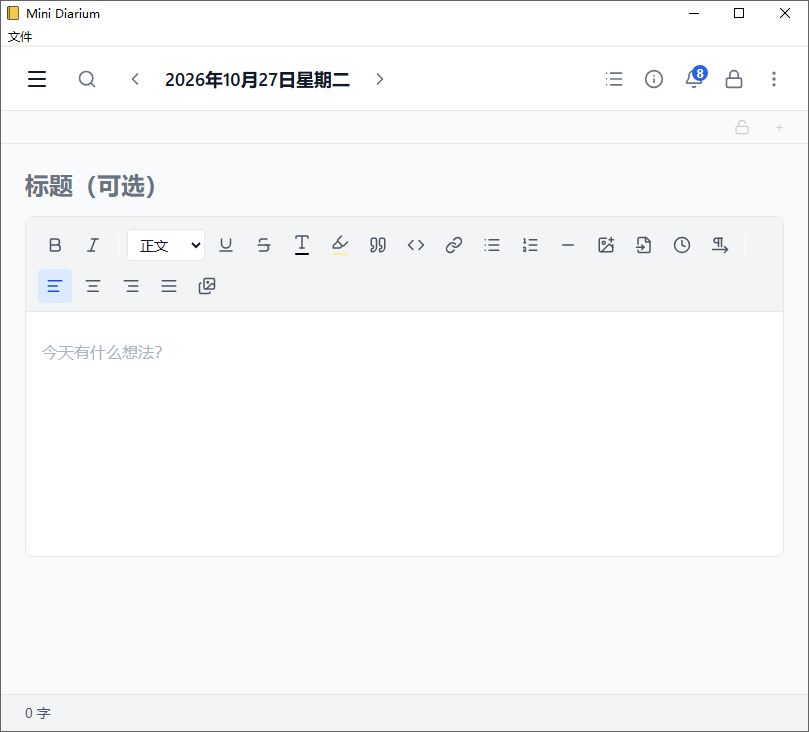This screenshot has width=809, height=732.
Task: Align text left
Action: pyautogui.click(x=55, y=286)
